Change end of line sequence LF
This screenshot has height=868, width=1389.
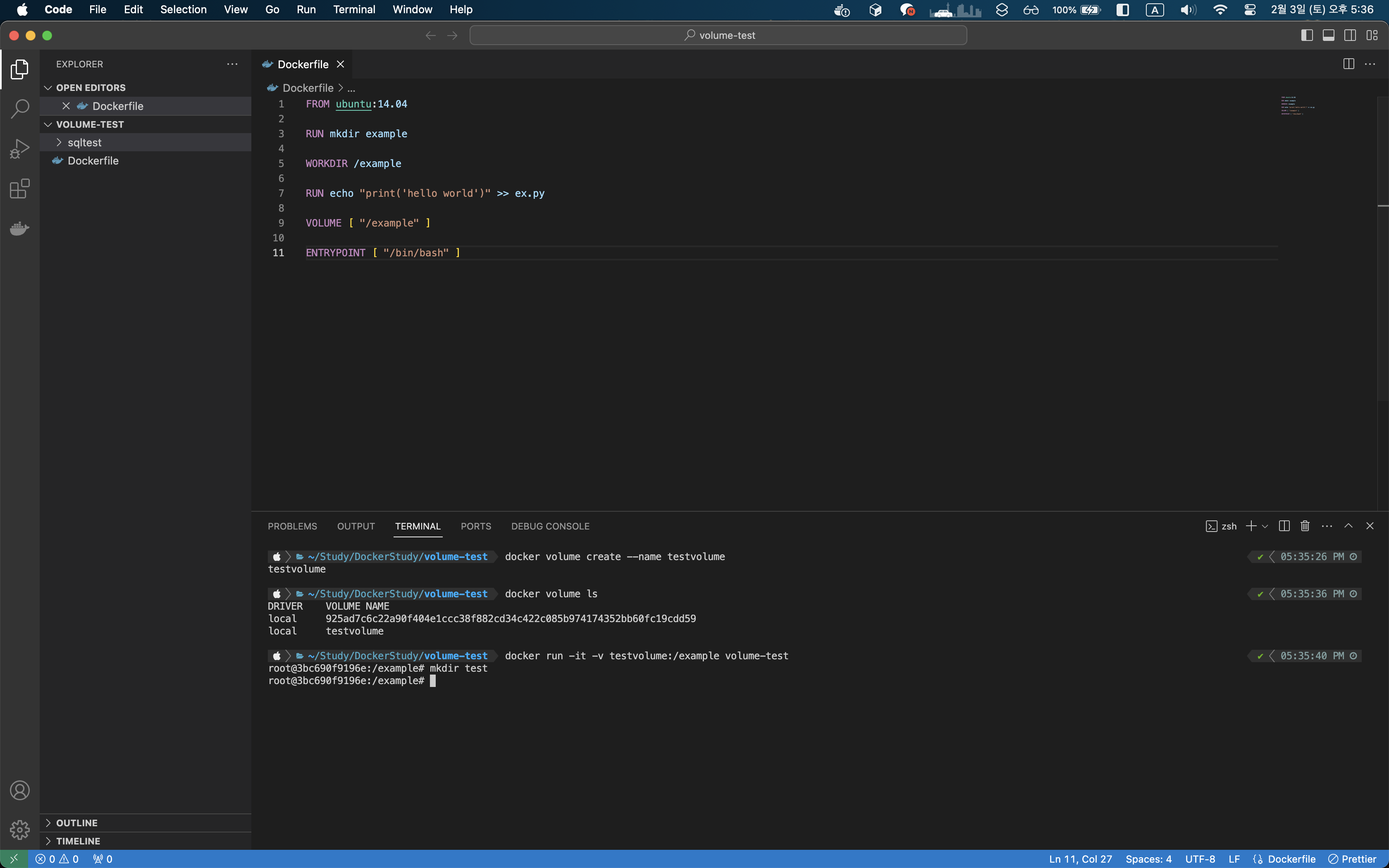coord(1234,859)
